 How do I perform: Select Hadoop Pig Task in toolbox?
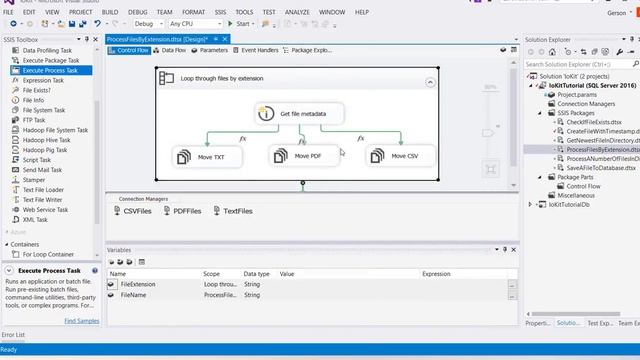[45, 150]
